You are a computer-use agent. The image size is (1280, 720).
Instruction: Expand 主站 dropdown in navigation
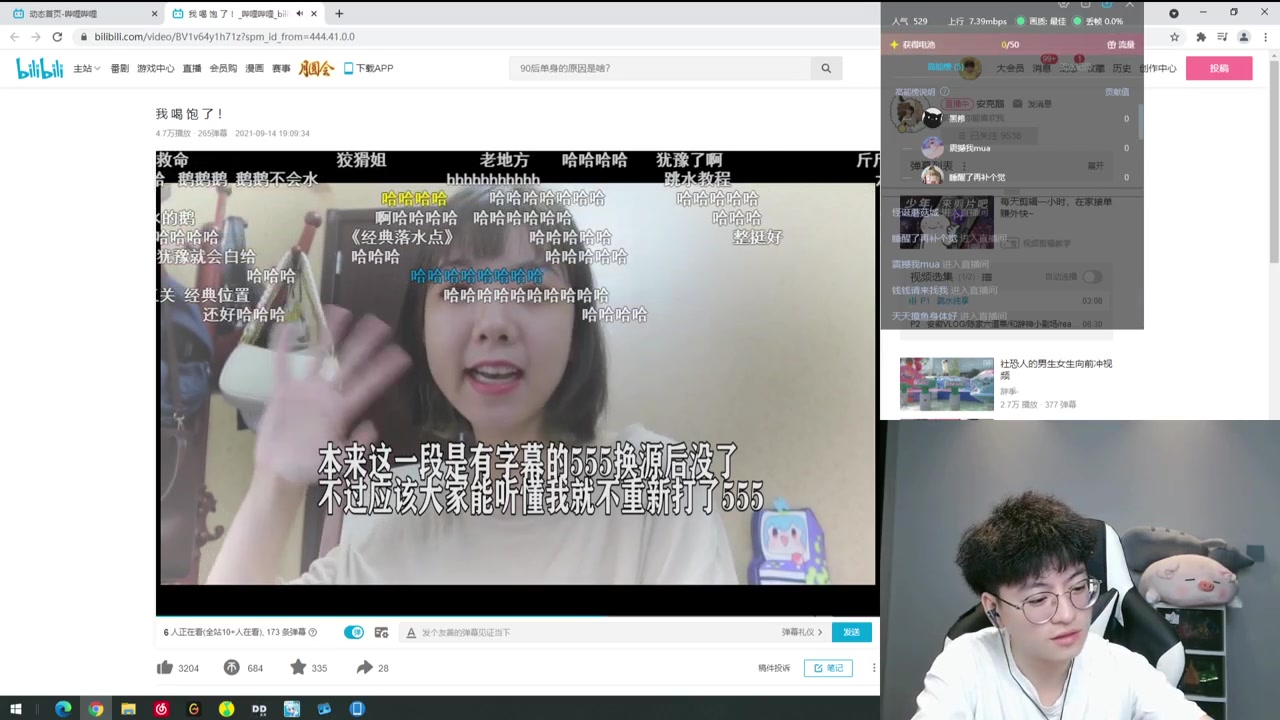pos(86,68)
